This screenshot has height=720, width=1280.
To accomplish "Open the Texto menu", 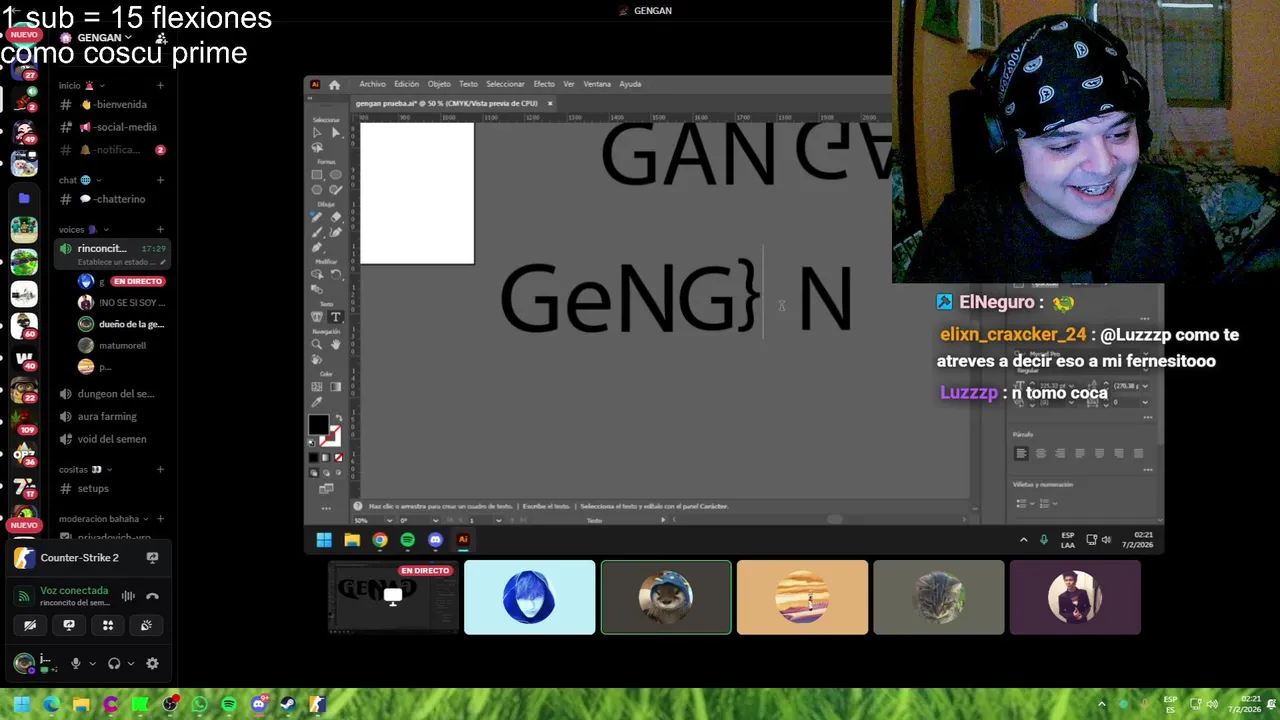I will 468,84.
